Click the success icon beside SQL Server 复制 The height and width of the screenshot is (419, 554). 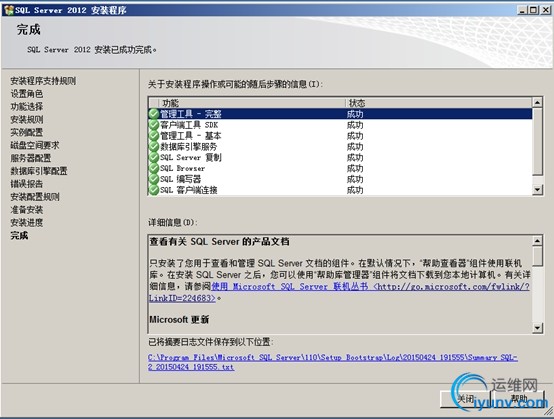154,157
